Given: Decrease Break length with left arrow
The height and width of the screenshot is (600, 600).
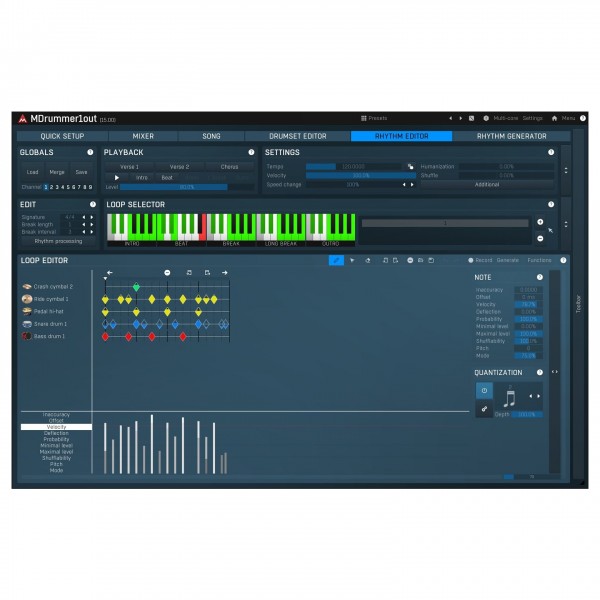Looking at the screenshot, I should pos(84,224).
